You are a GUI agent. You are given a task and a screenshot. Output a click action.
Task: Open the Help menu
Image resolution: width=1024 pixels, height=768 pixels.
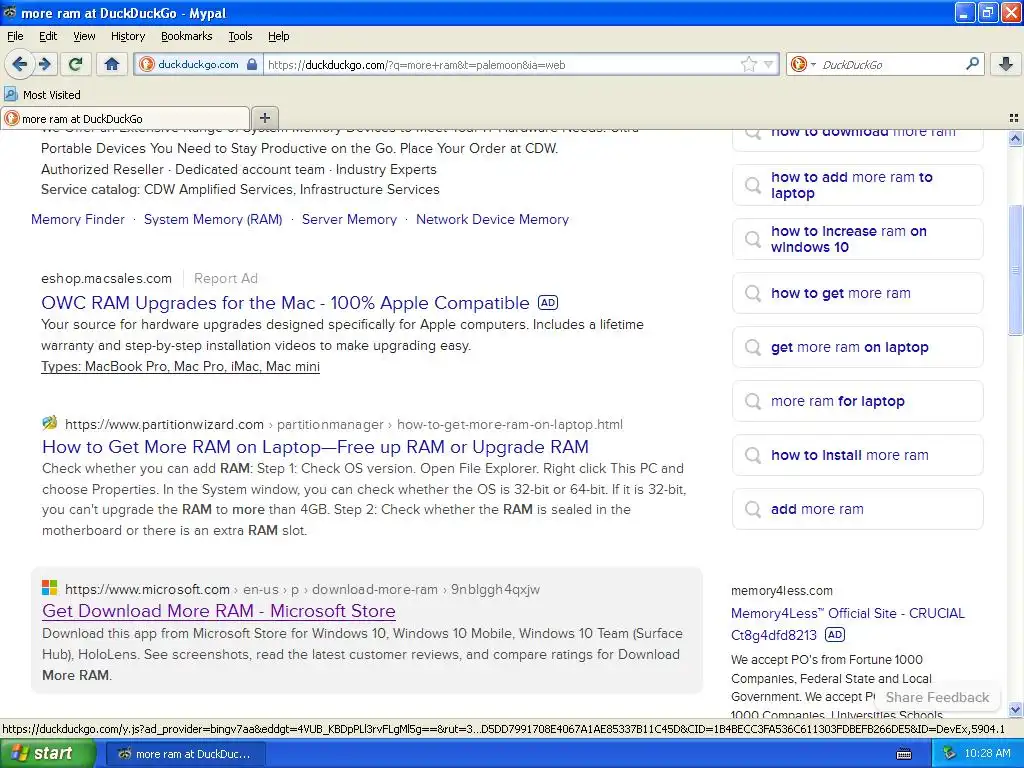pos(278,36)
